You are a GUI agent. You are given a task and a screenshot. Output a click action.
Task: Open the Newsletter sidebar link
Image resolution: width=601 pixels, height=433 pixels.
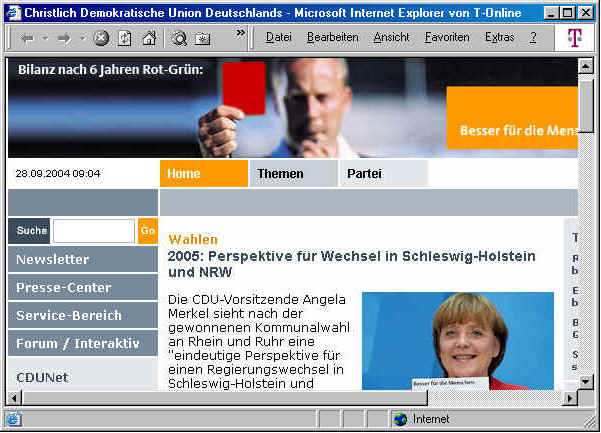coord(83,259)
